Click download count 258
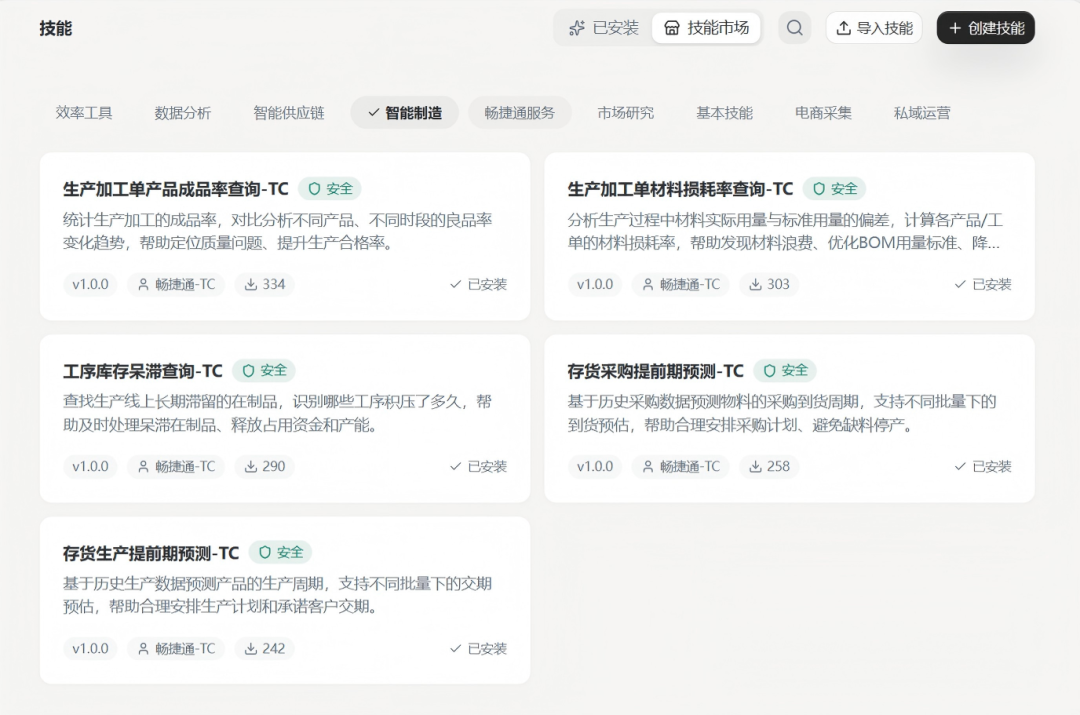Viewport: 1080px width, 715px height. pos(769,466)
